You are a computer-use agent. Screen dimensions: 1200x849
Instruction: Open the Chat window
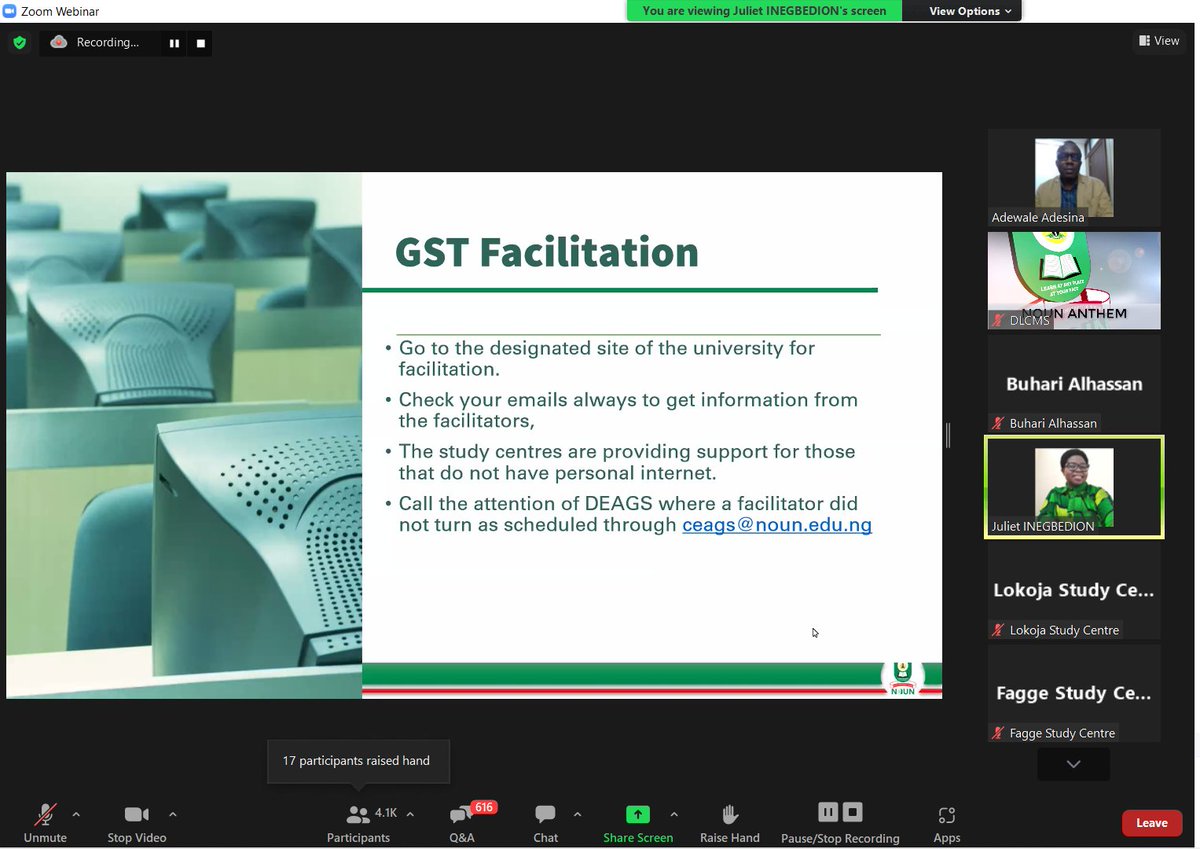[545, 823]
